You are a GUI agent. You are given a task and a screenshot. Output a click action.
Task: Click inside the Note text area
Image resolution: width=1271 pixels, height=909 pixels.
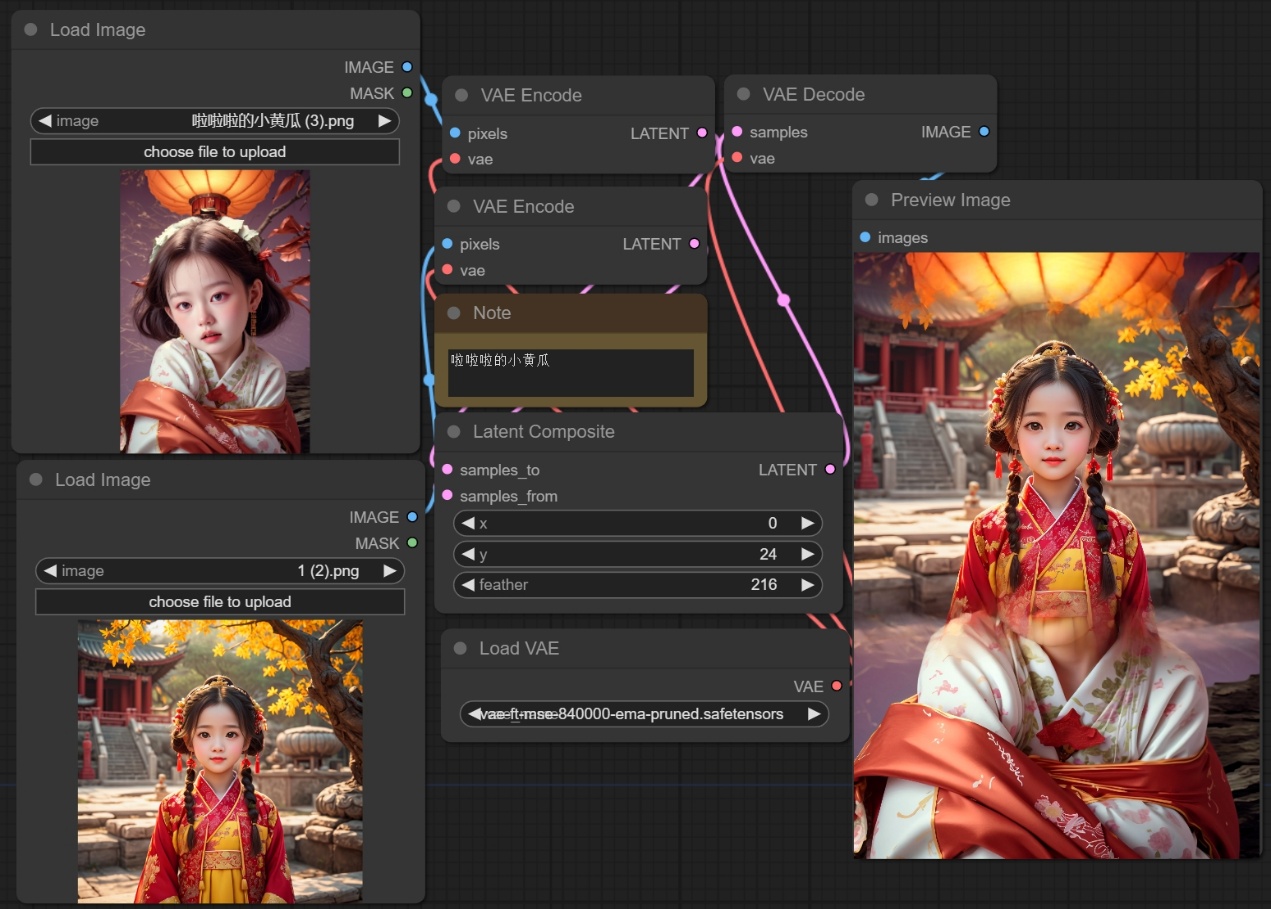(570, 372)
